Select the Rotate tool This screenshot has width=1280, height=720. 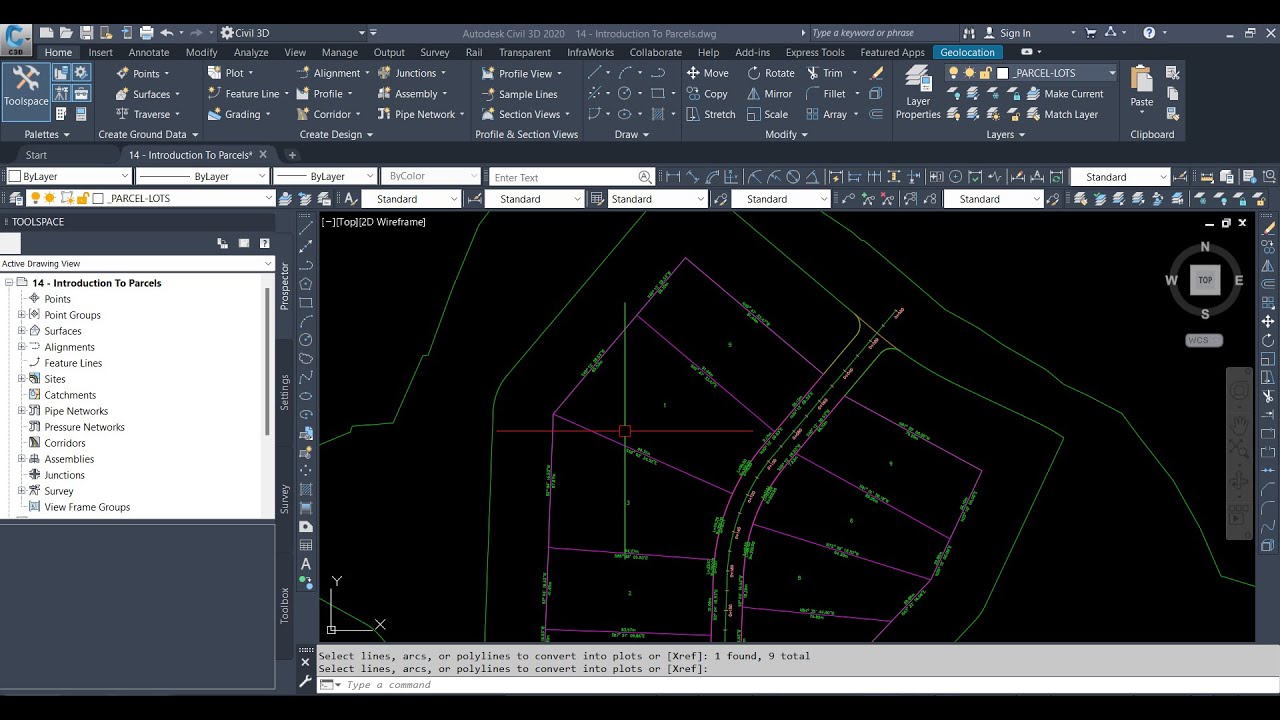tap(770, 73)
